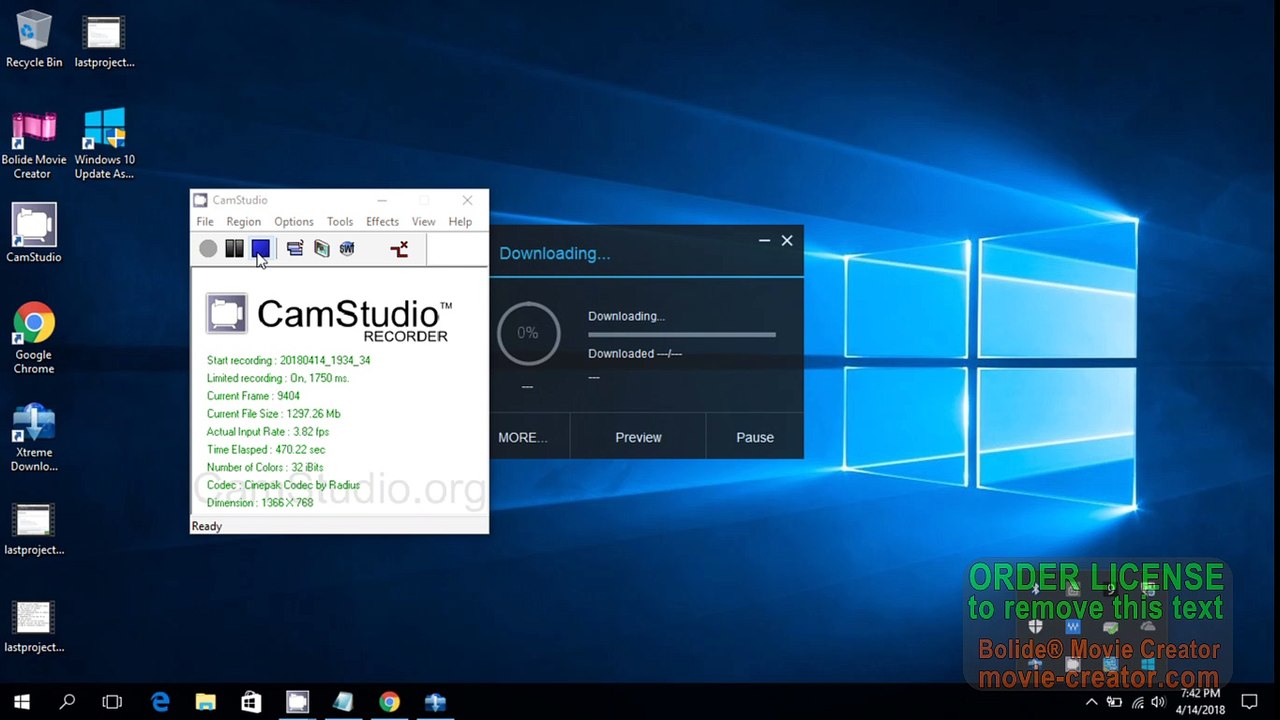This screenshot has width=1280, height=720.
Task: Switch to CamStudio via its taskbar icon
Action: pos(297,702)
